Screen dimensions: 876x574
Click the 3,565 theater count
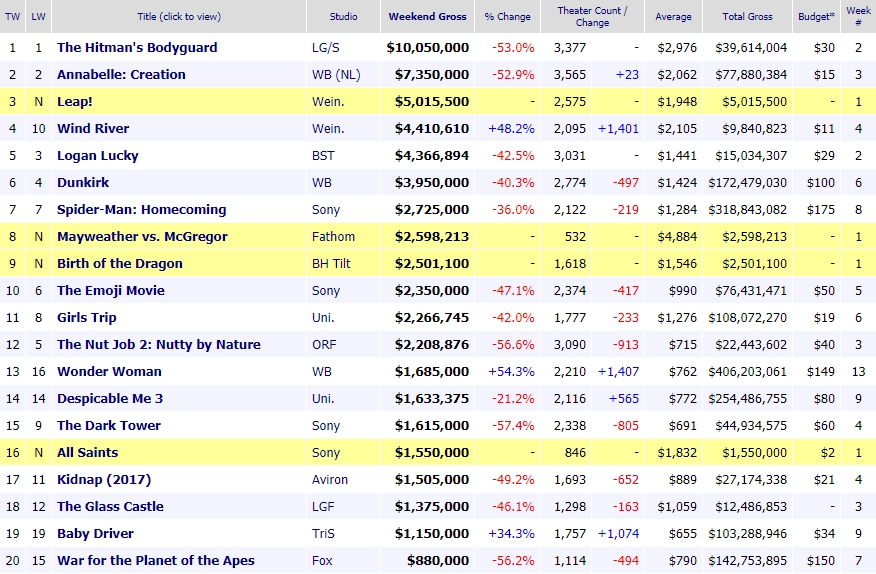pyautogui.click(x=570, y=74)
